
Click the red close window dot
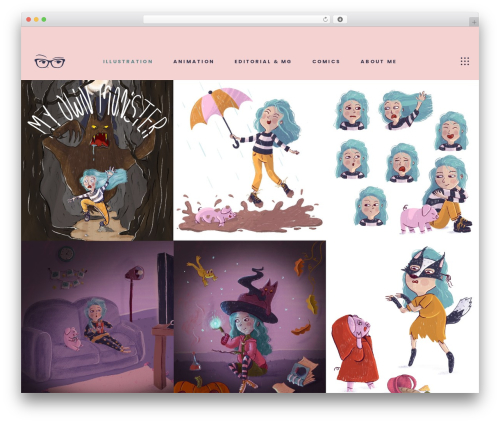tap(29, 20)
